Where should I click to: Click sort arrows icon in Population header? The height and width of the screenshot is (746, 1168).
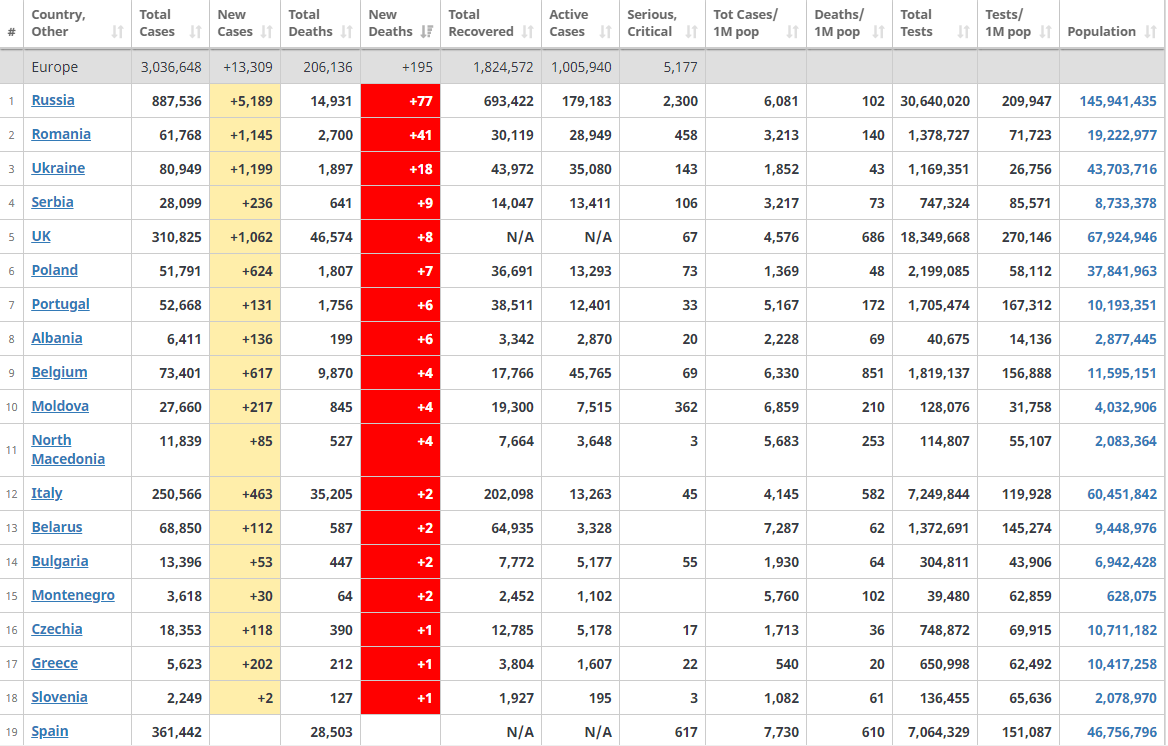click(x=1151, y=32)
